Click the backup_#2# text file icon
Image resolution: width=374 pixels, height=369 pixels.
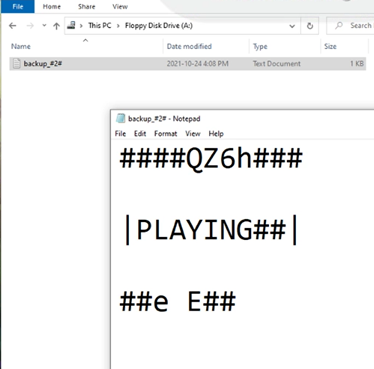[17, 63]
